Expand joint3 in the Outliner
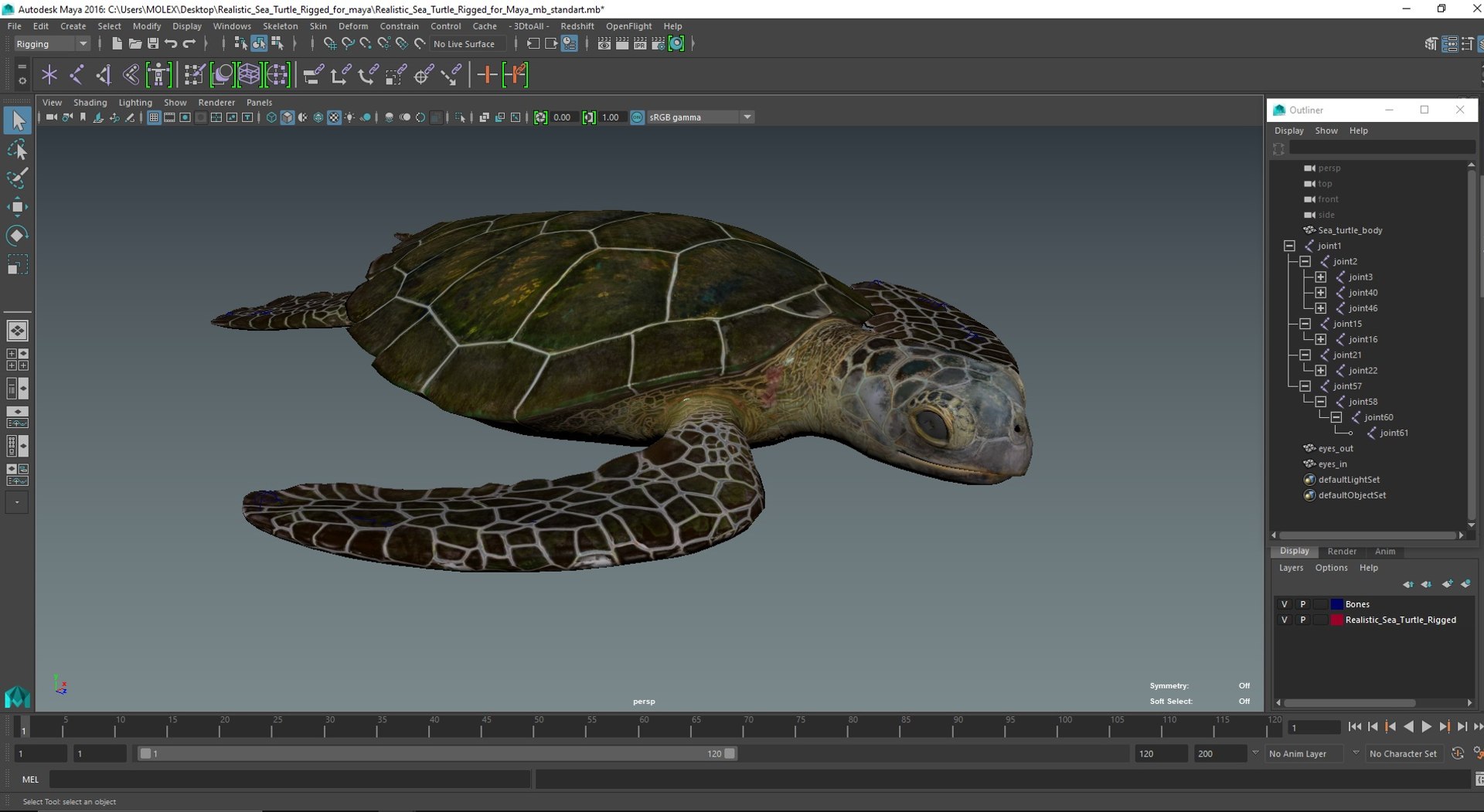Screen dimensions: 1484x812 coord(1320,277)
